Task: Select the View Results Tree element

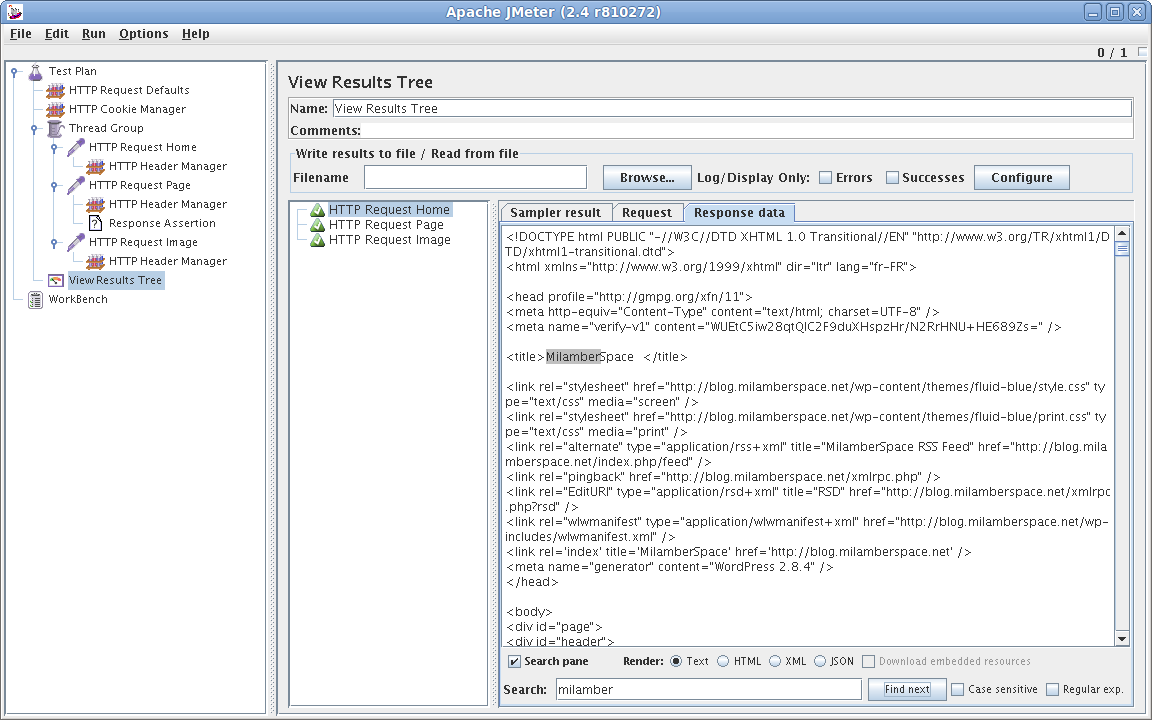Action: [117, 280]
